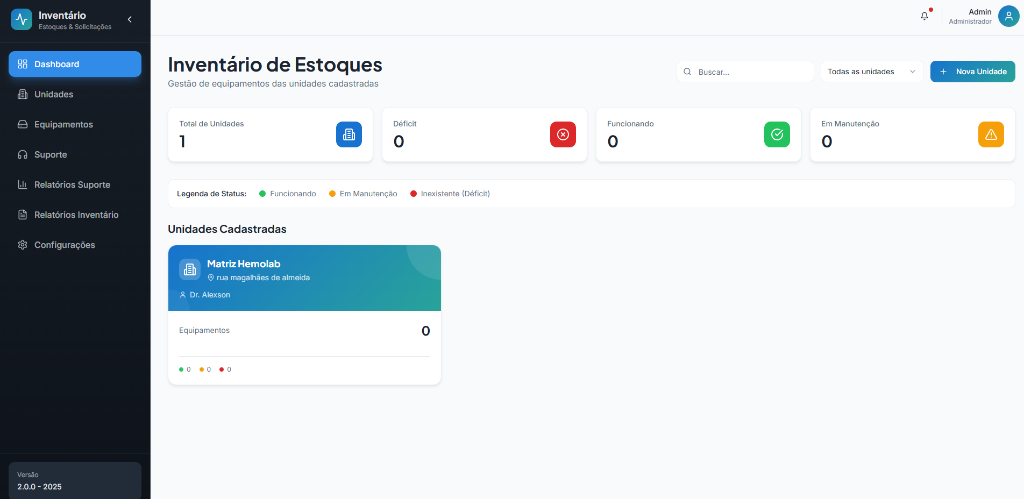Click the Inventário app logo icon
This screenshot has width=1024, height=499.
pyautogui.click(x=21, y=19)
